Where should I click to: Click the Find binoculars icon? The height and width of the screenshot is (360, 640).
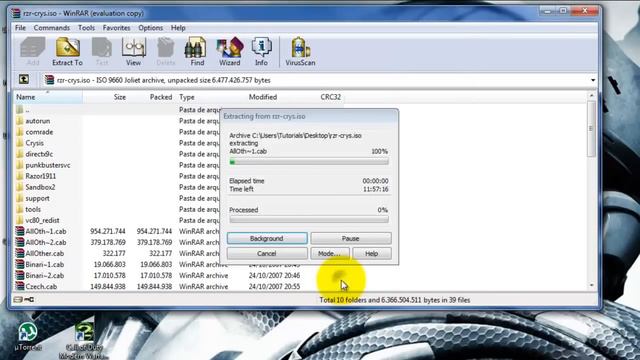click(197, 51)
